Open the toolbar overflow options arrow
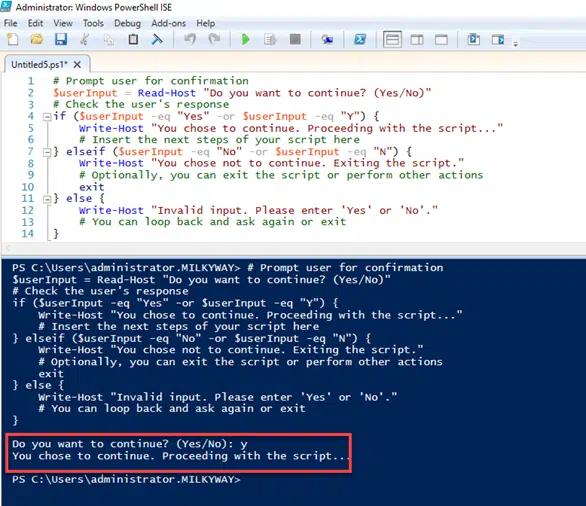Screen dimensions: 586x506 pos(515,44)
